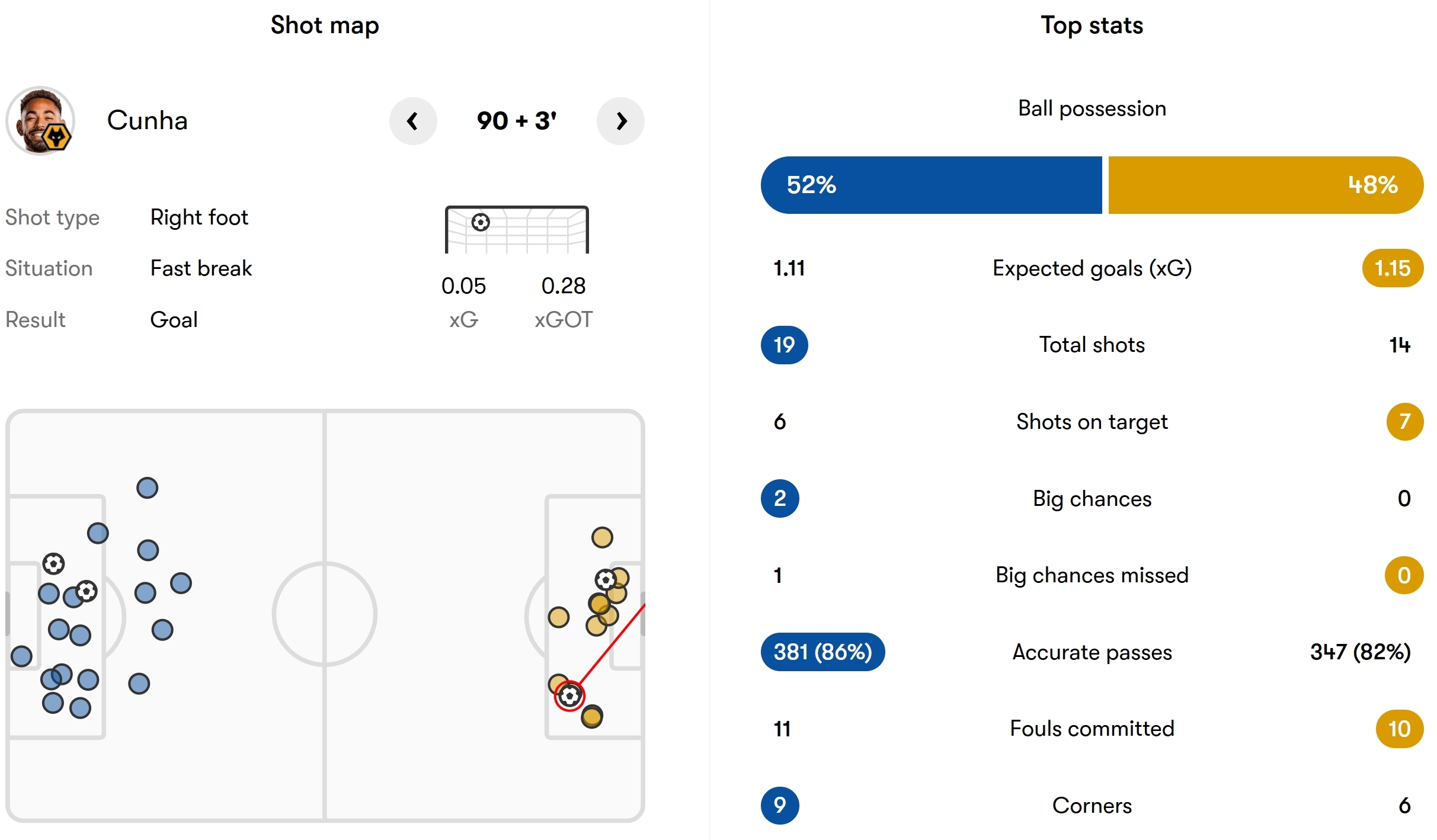This screenshot has width=1437, height=840.
Task: Select the blue shot marker at the far-left byline
Action: (21, 656)
